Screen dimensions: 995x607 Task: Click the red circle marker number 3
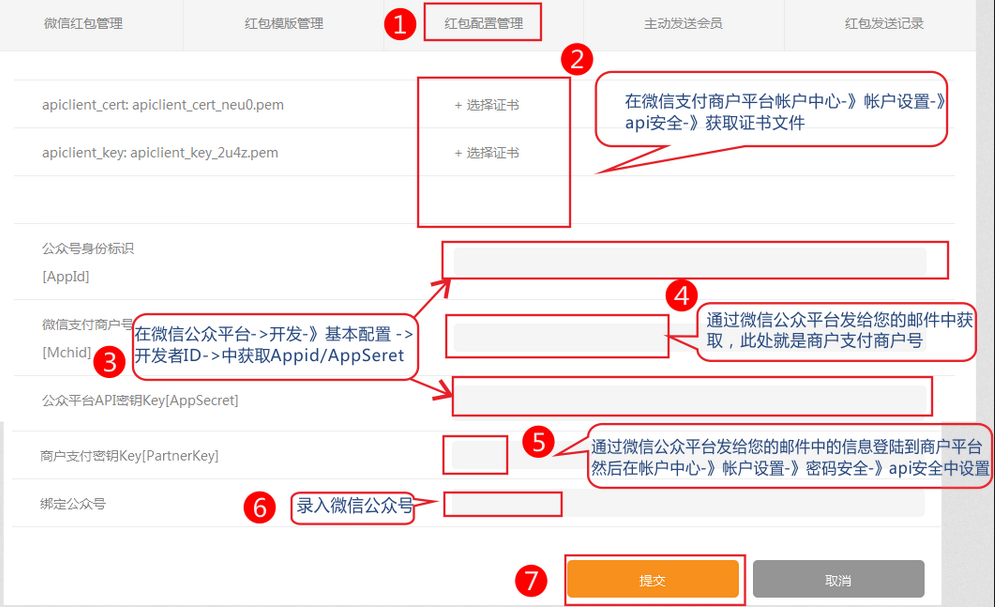[x=110, y=362]
